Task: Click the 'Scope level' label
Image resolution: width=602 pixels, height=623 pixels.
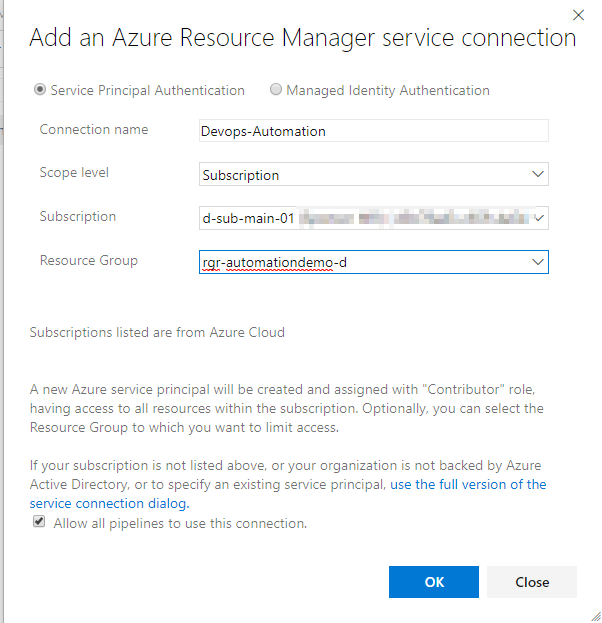Action: click(x=74, y=172)
